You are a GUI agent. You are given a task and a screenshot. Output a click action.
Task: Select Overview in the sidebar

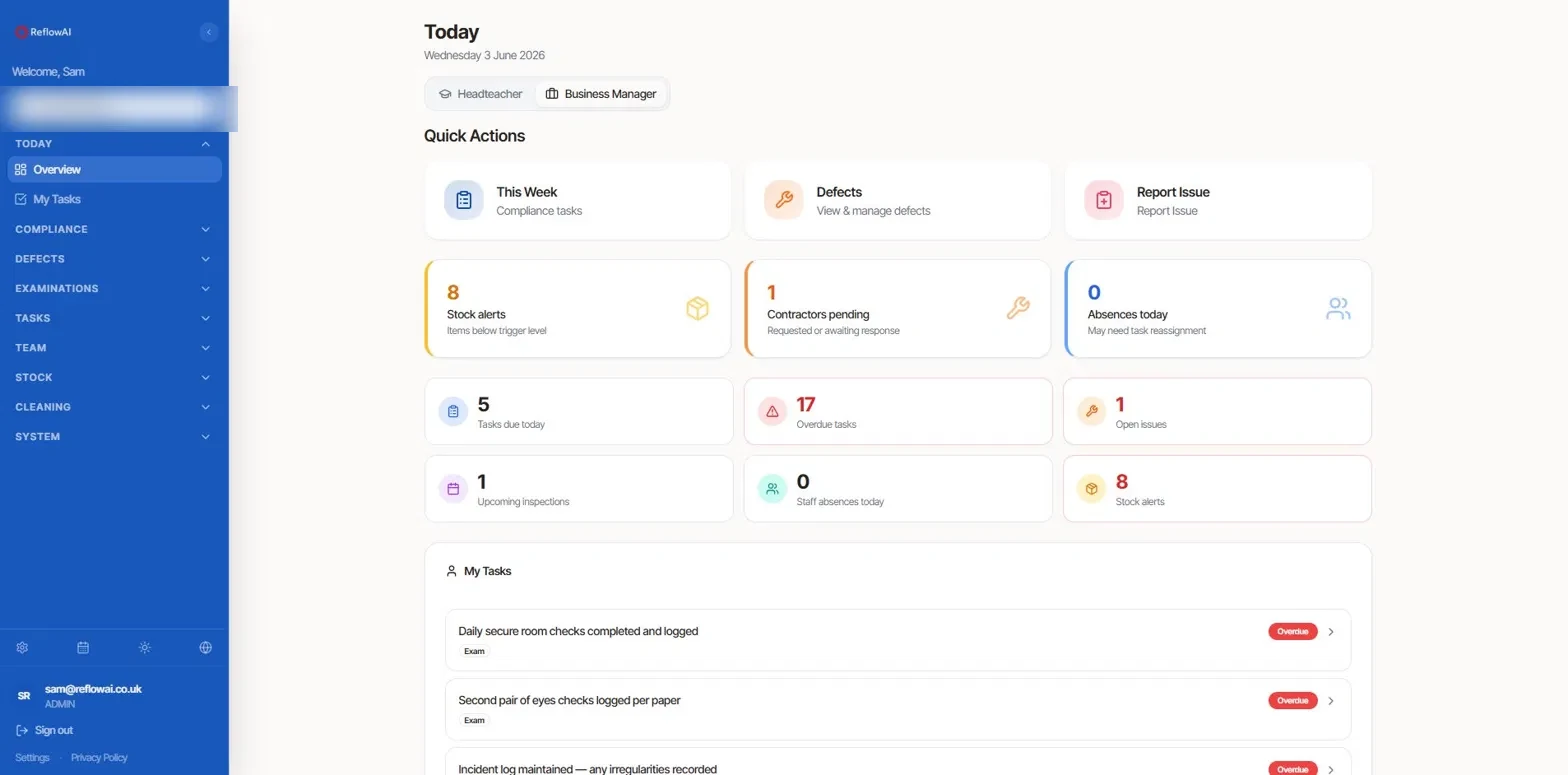pyautogui.click(x=114, y=170)
